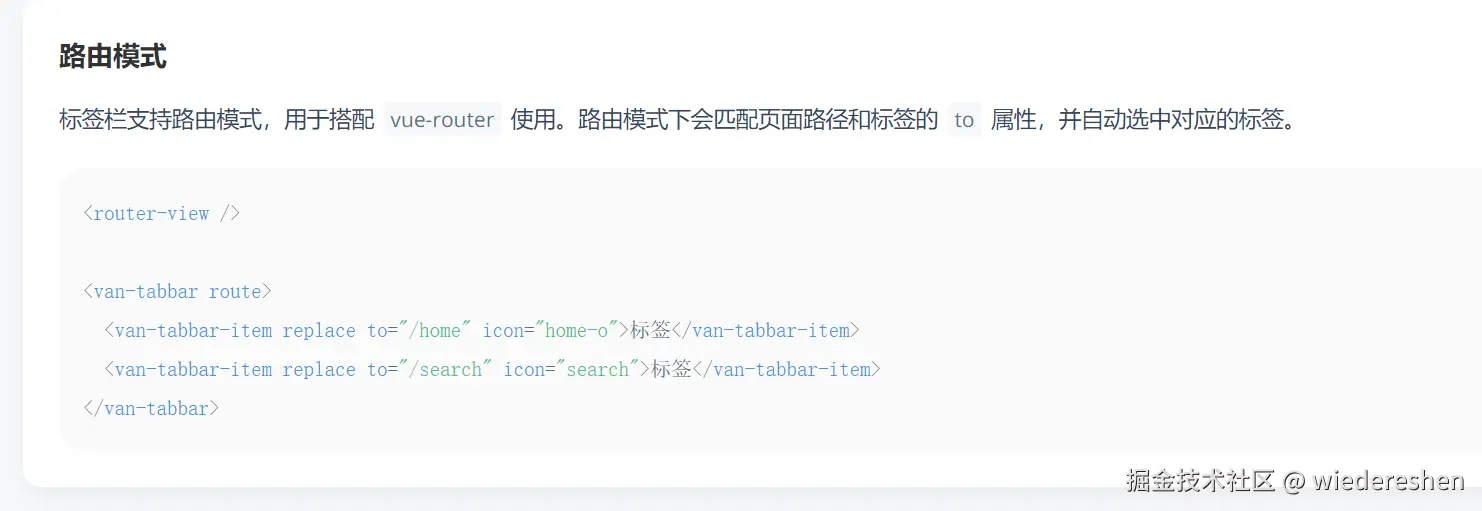
Task: Click the 路由模式 section heading
Action: [112, 56]
